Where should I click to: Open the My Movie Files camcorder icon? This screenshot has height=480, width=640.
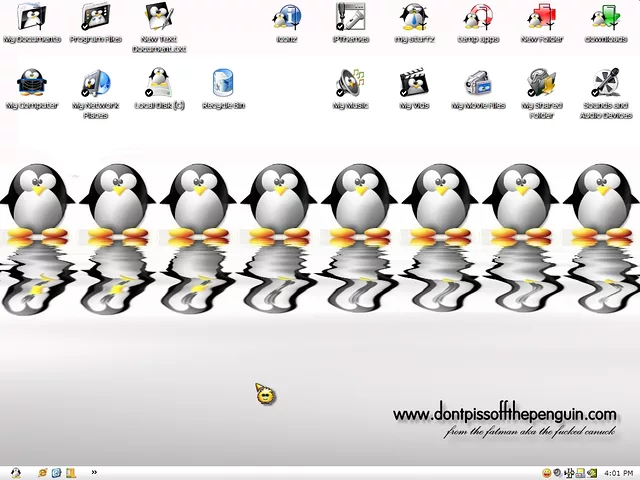pos(478,83)
